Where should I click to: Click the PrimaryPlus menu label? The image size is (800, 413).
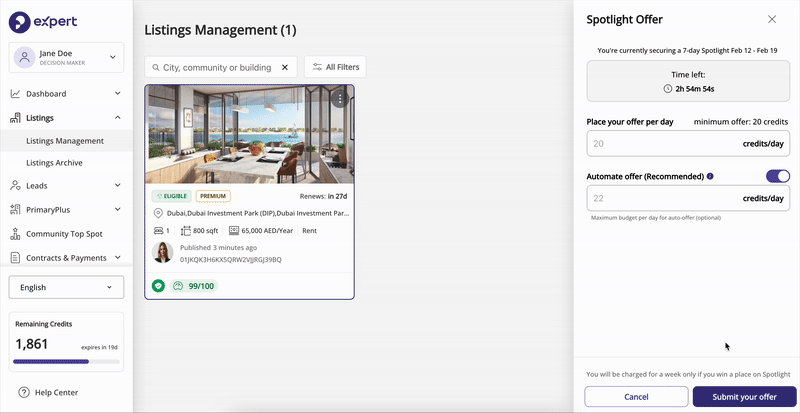tap(48, 210)
